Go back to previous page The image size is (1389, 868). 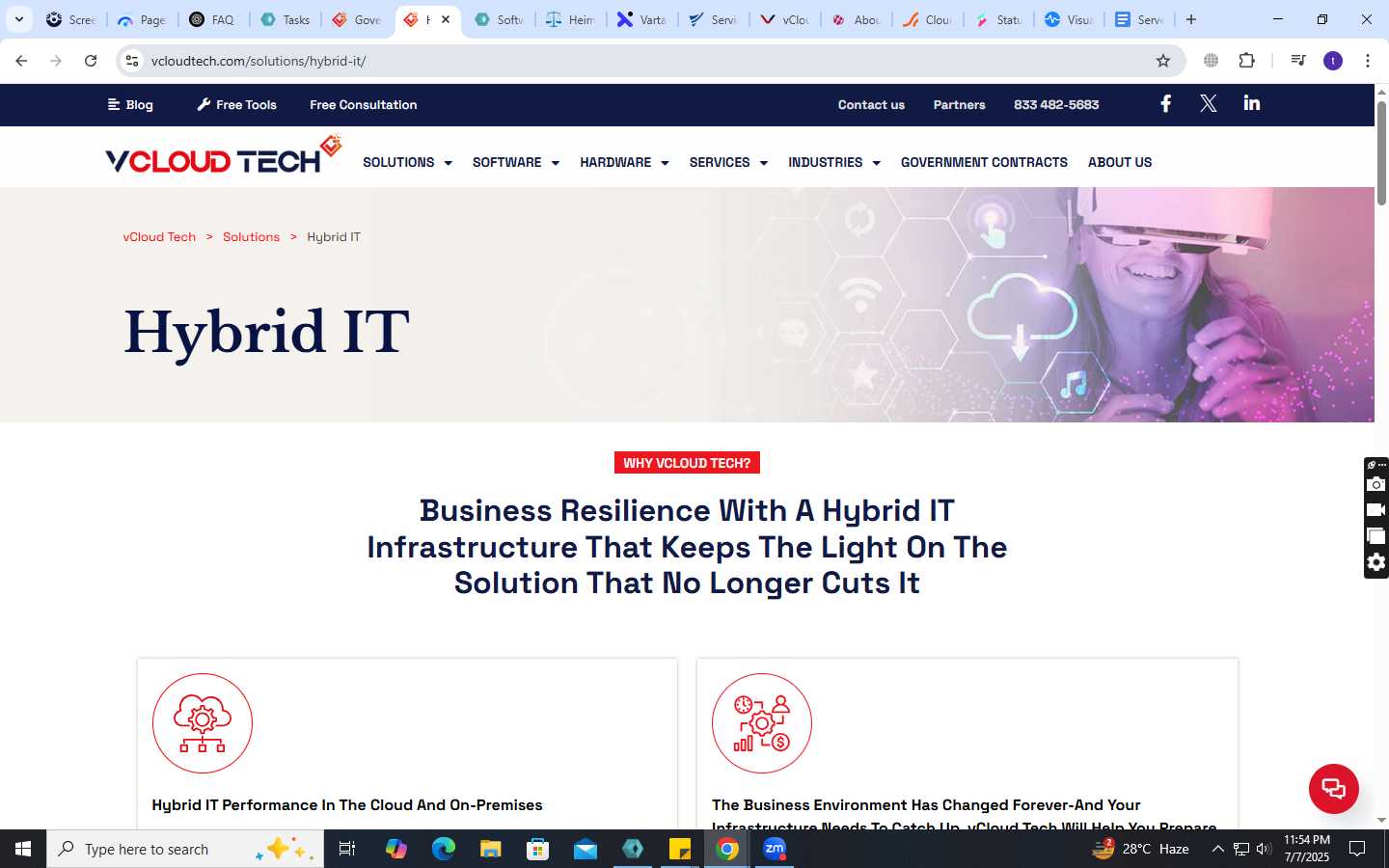click(x=21, y=61)
